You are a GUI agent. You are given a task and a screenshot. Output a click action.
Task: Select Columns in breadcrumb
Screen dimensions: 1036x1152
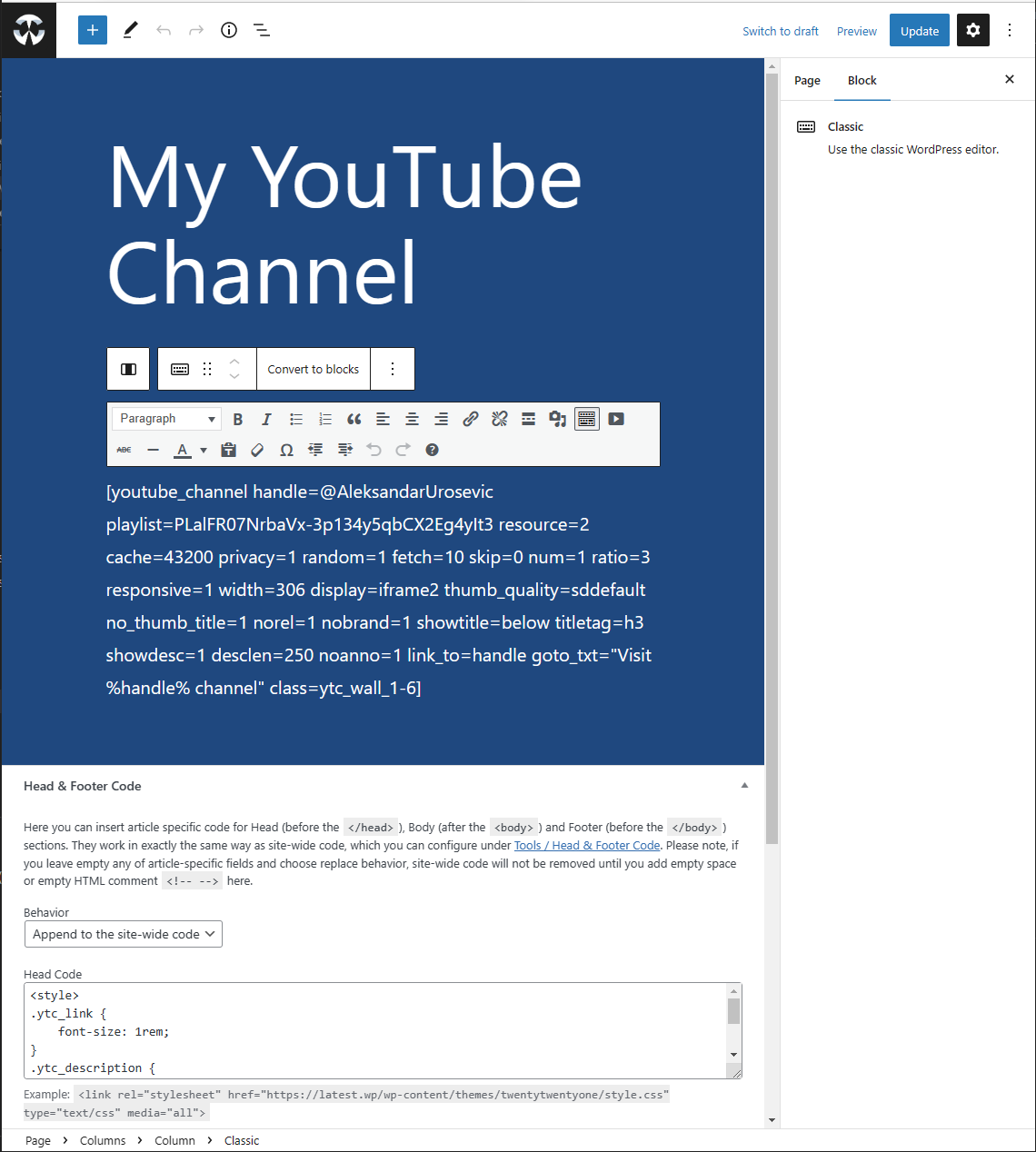click(103, 1141)
